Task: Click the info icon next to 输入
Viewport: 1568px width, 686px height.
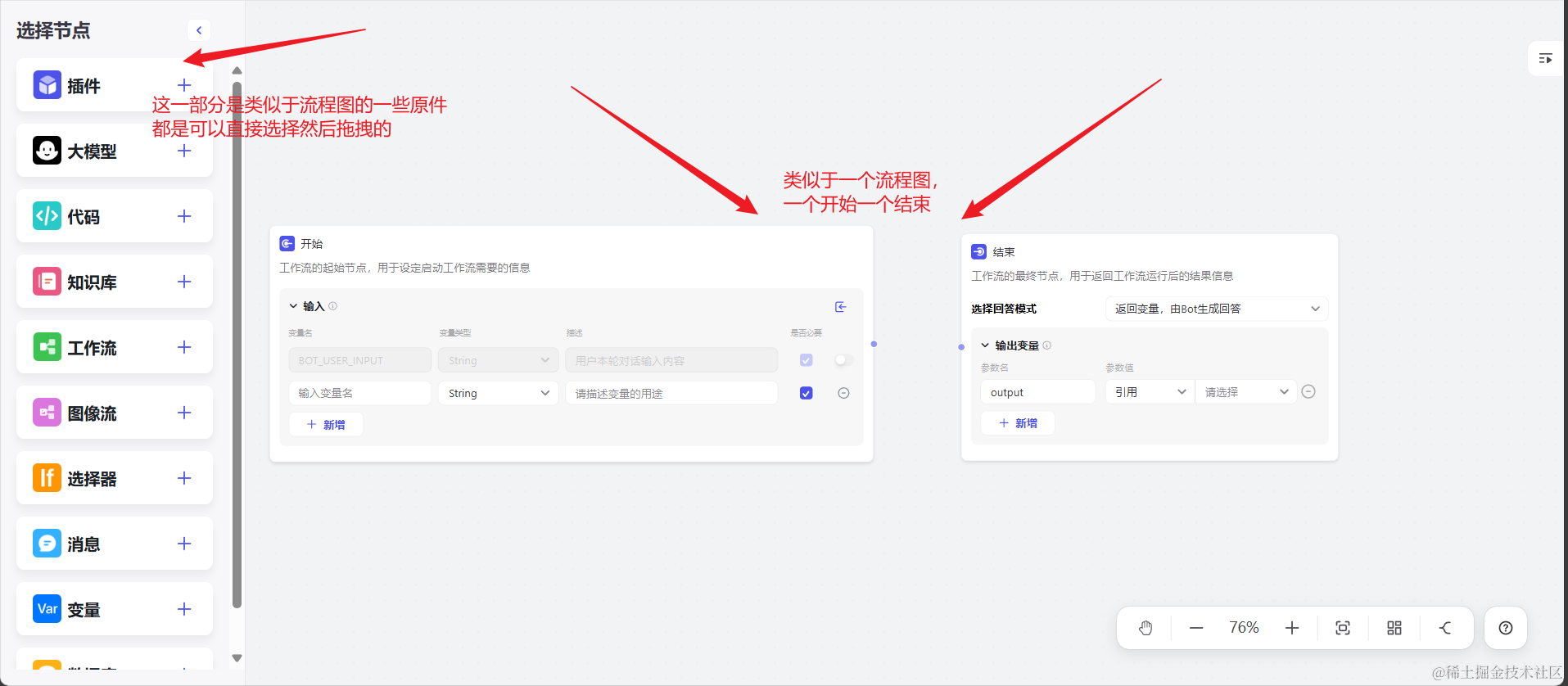Action: (333, 307)
